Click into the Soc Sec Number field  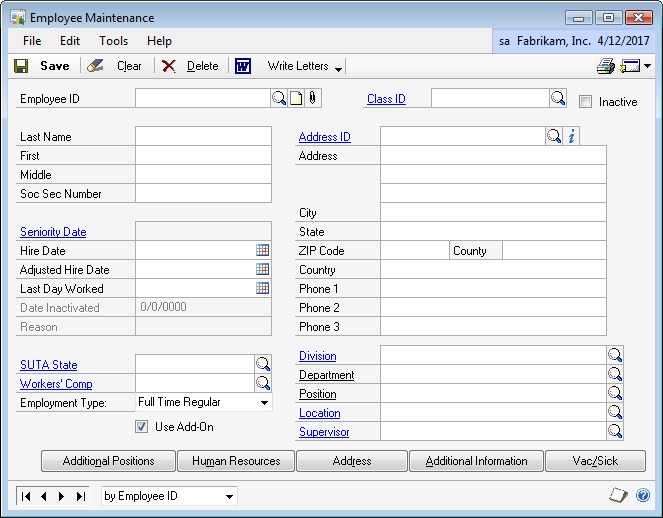[203, 193]
